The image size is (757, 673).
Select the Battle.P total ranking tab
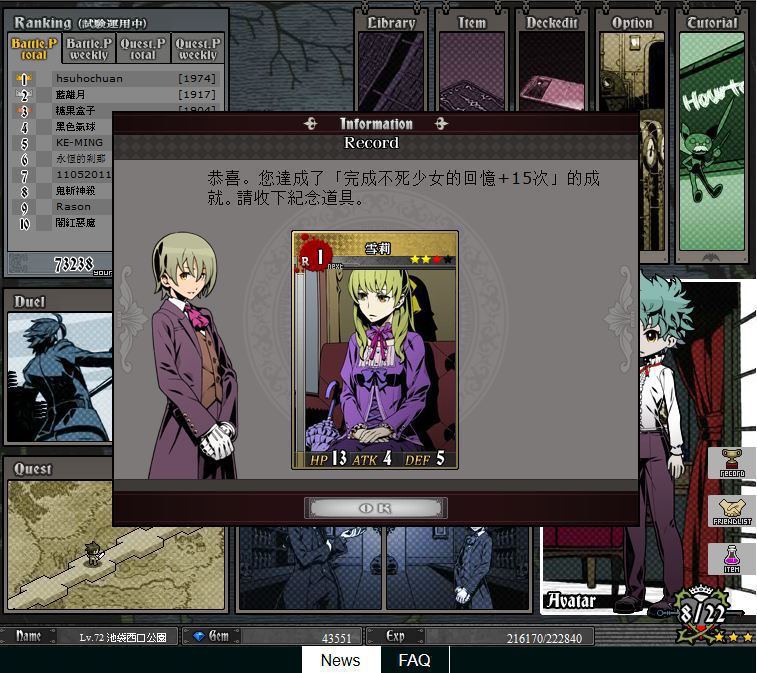point(34,49)
